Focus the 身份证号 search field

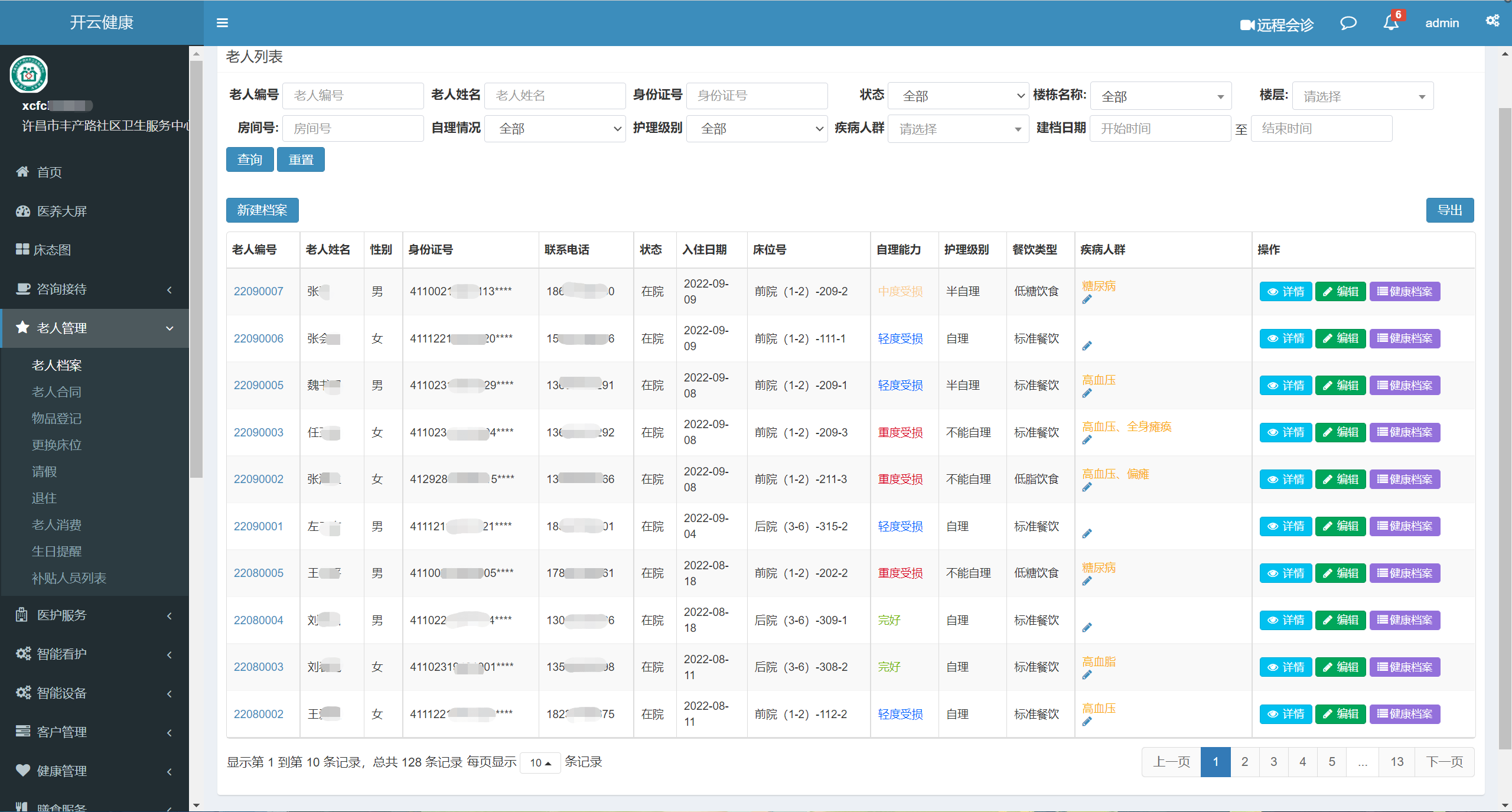coord(757,96)
